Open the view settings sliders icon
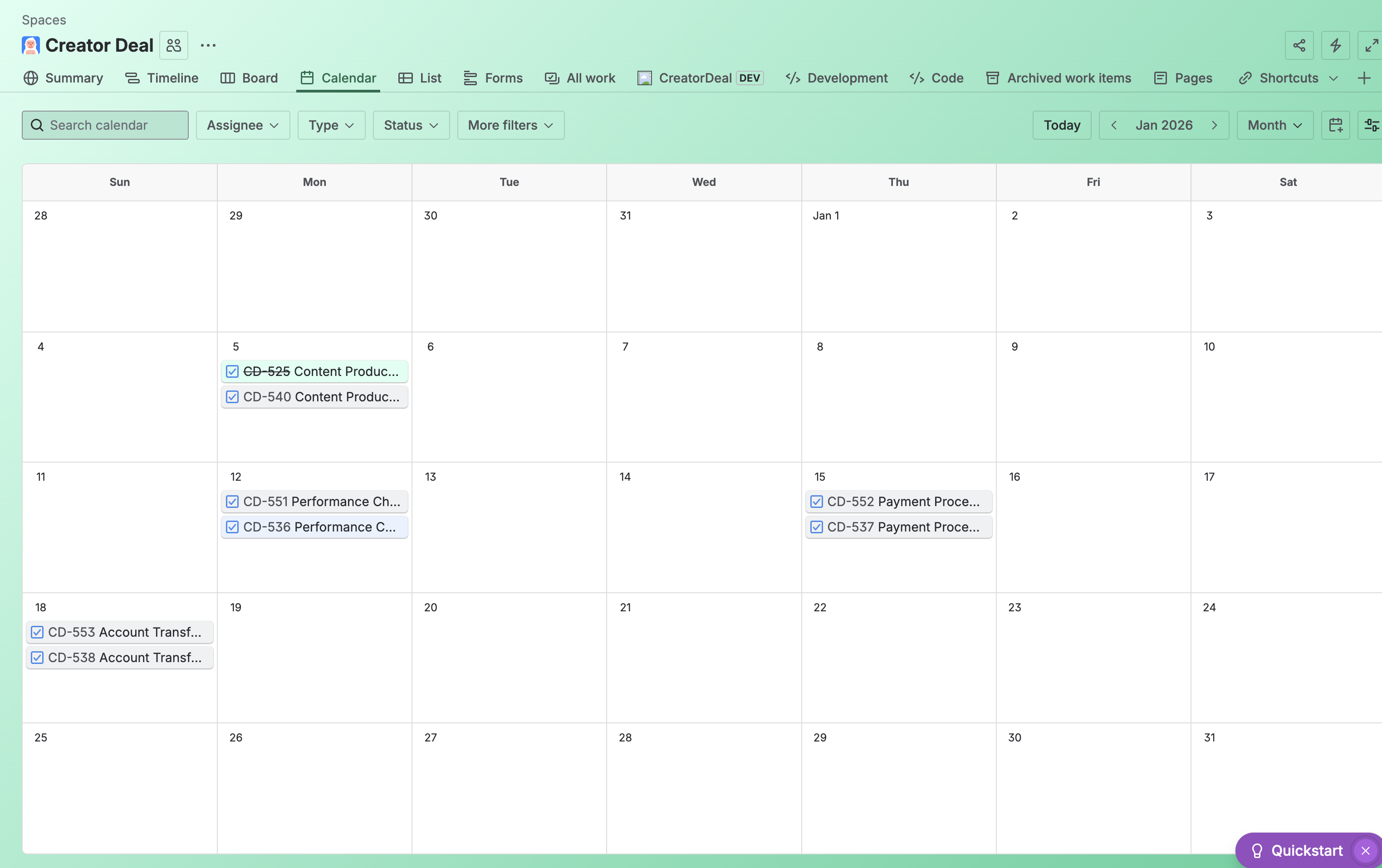Viewport: 1382px width, 868px height. pos(1371,125)
